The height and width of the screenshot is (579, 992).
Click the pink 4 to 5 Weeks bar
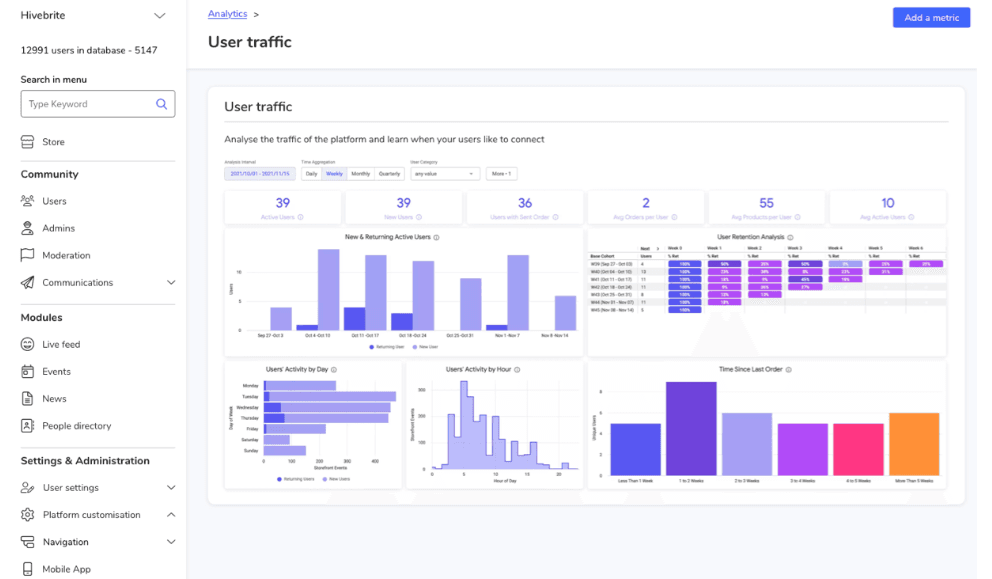[x=858, y=449]
